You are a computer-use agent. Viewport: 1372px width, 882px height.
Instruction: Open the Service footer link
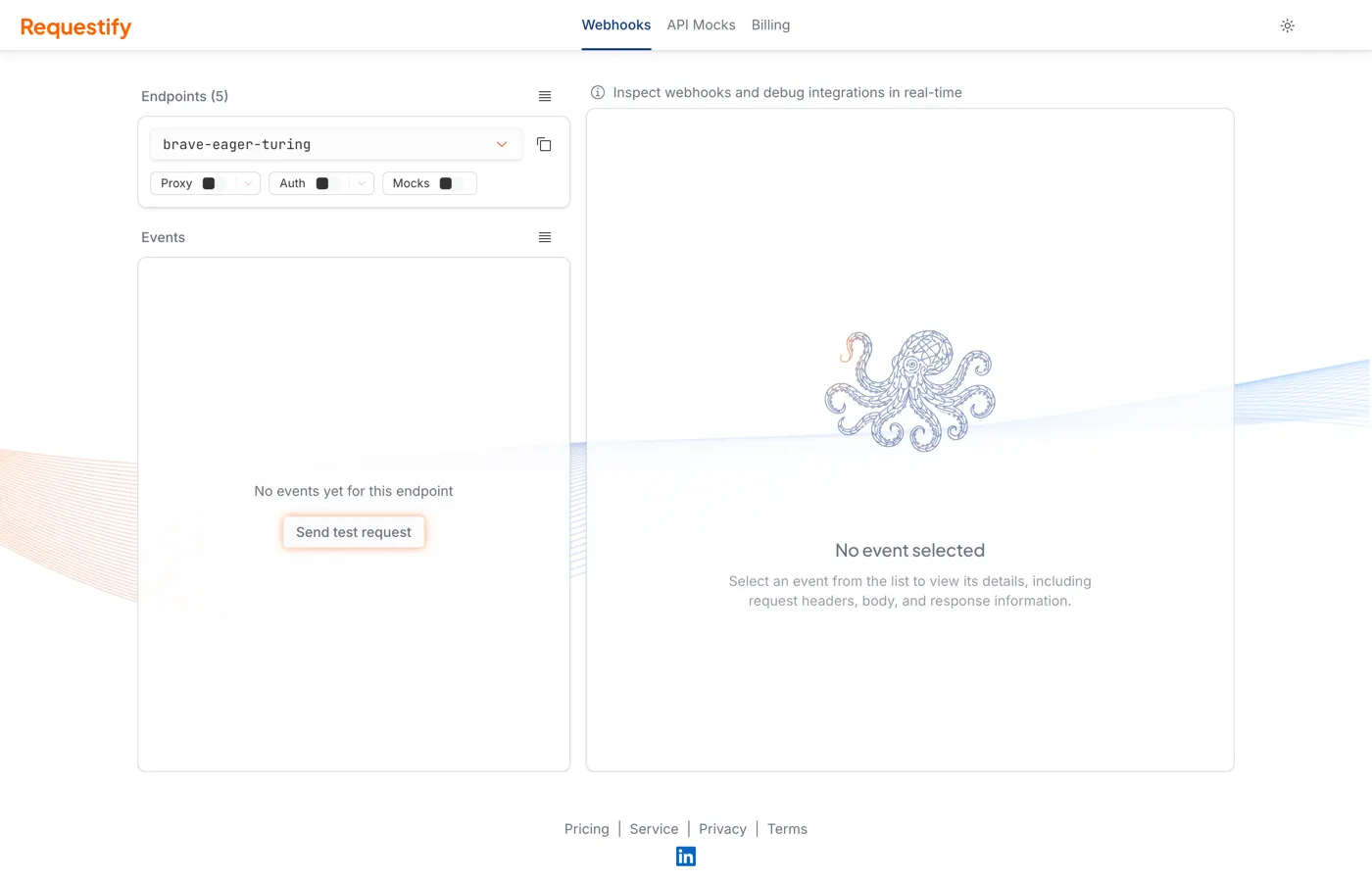[654, 829]
